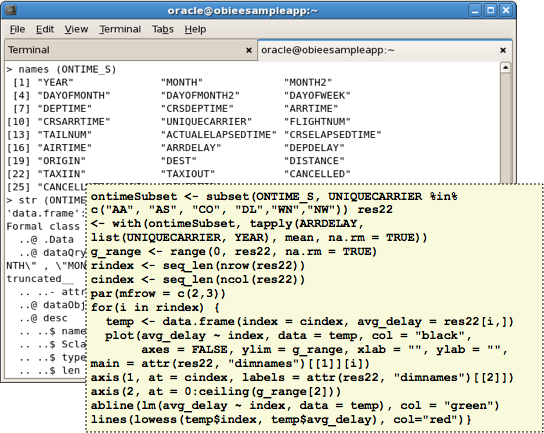Click the "DEST" column name

coord(179,161)
